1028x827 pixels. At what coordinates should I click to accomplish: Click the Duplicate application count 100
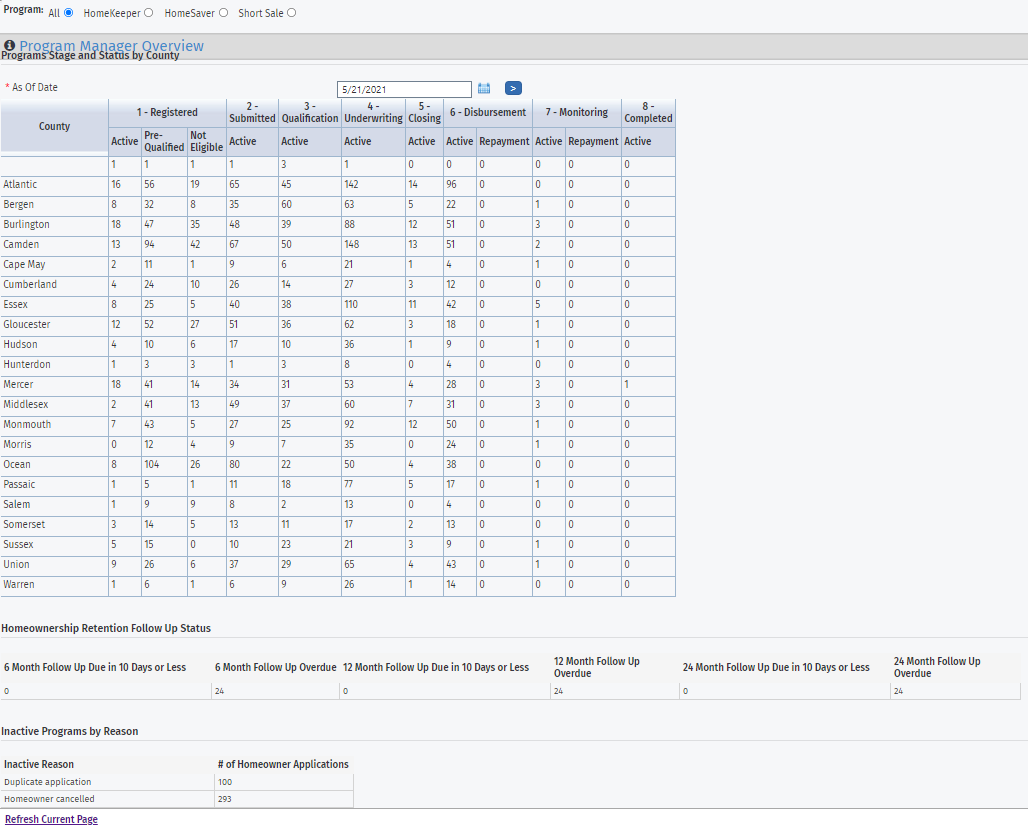click(x=225, y=782)
